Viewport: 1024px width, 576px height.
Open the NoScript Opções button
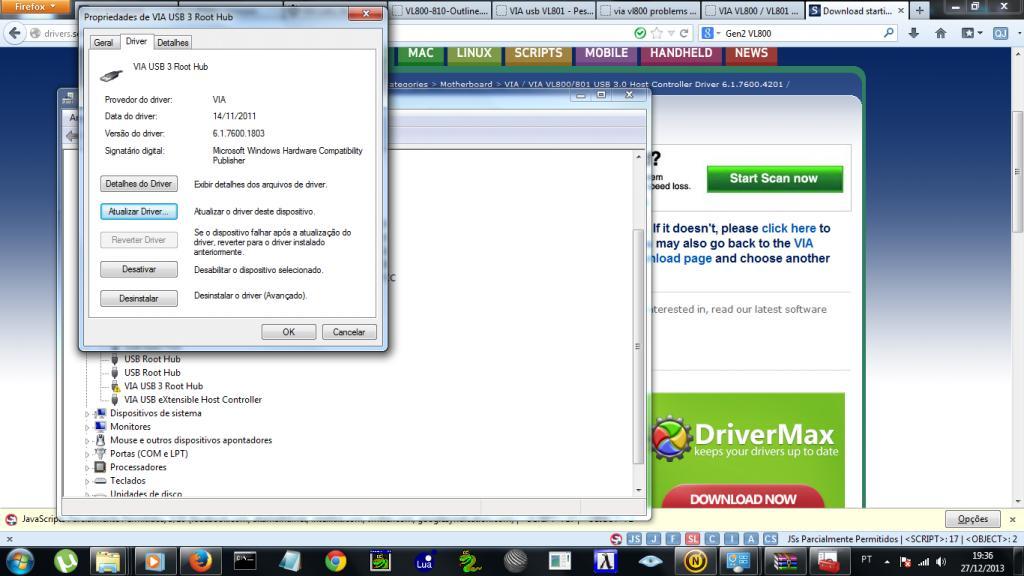972,519
